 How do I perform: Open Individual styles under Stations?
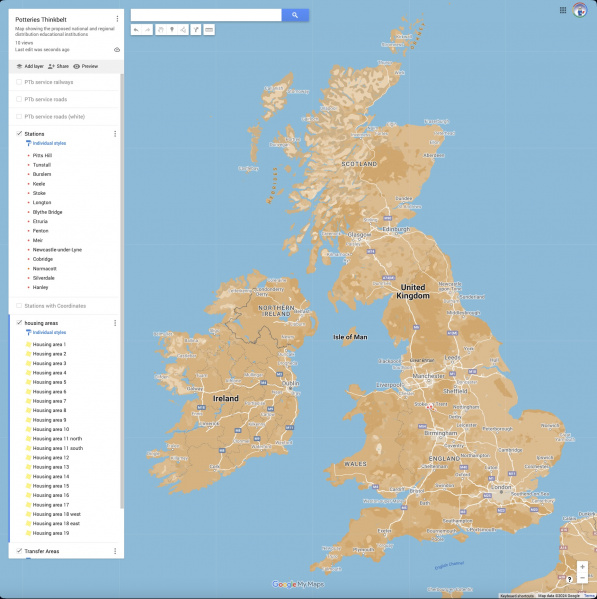click(49, 143)
